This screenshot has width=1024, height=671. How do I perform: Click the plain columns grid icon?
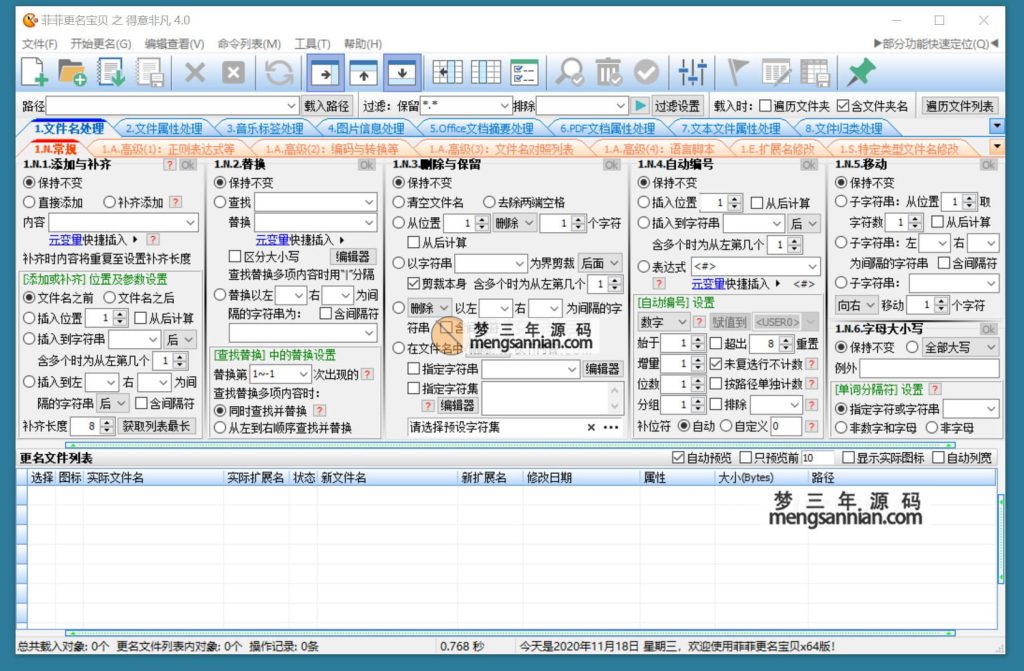(x=486, y=73)
